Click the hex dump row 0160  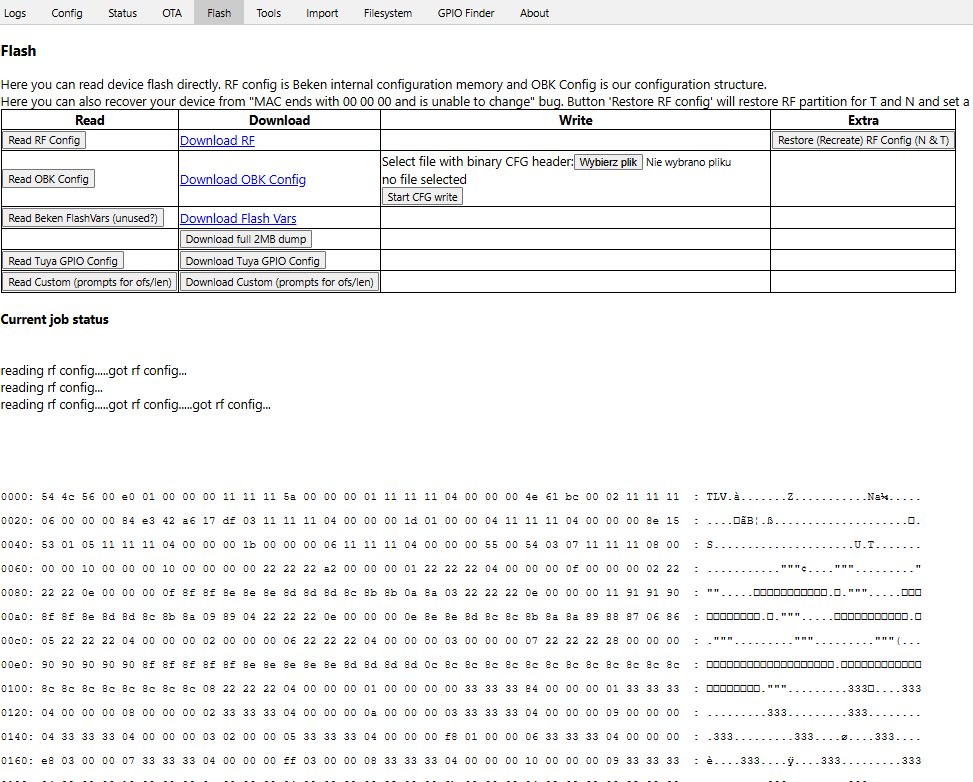pyautogui.click(x=460, y=761)
